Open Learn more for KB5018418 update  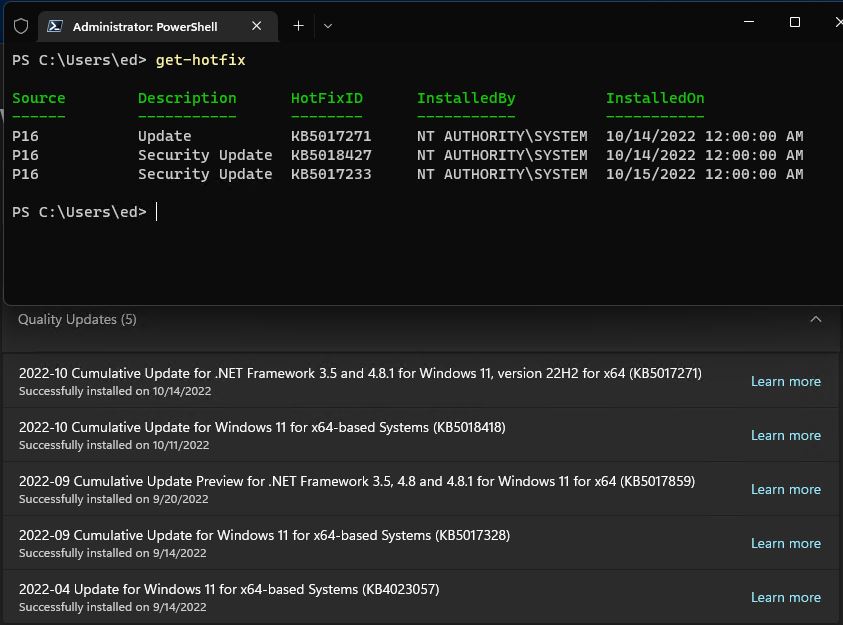click(x=786, y=435)
